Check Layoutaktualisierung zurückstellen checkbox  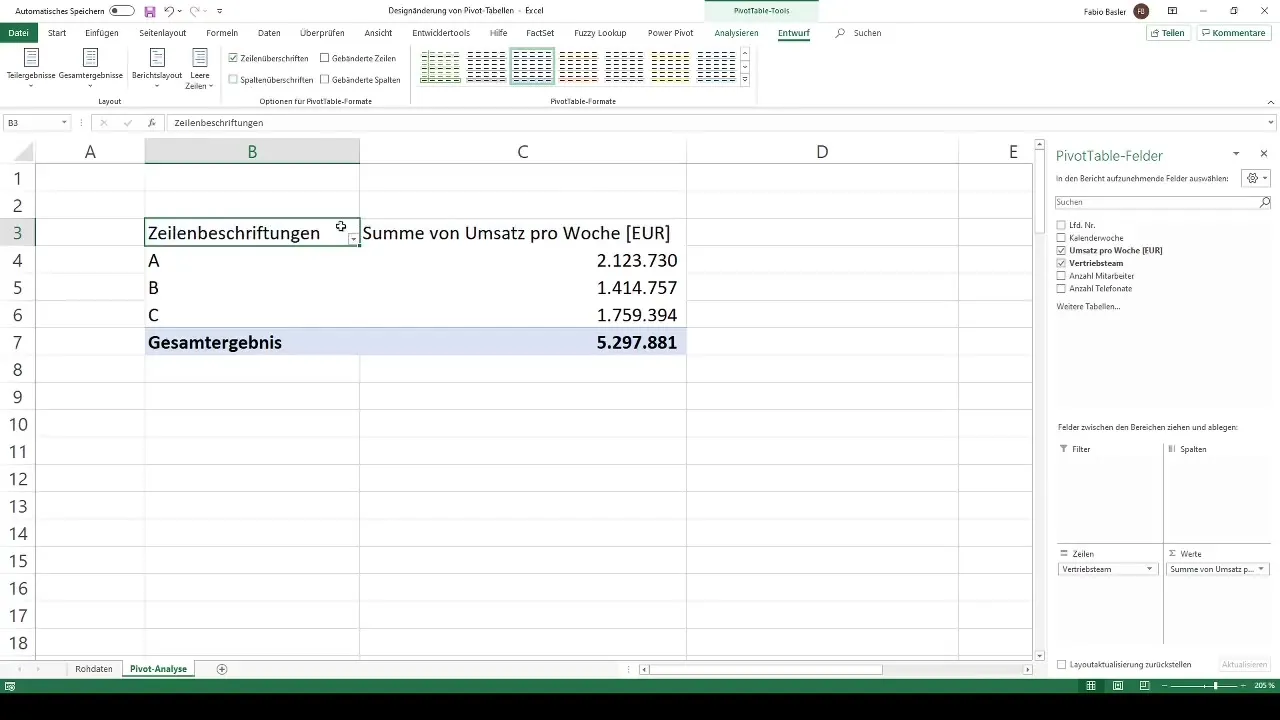pyautogui.click(x=1062, y=664)
